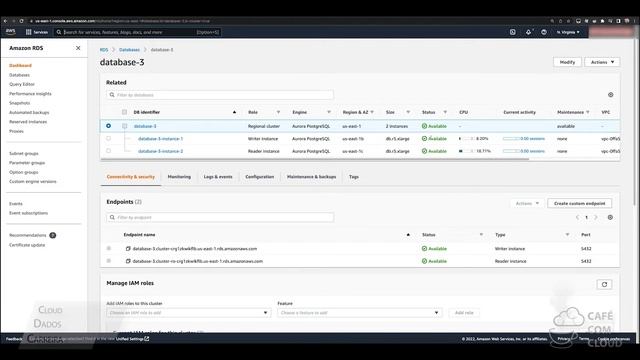The width and height of the screenshot is (640, 360).
Task: Expand the Add IAM roles dropdown
Action: click(x=188, y=313)
